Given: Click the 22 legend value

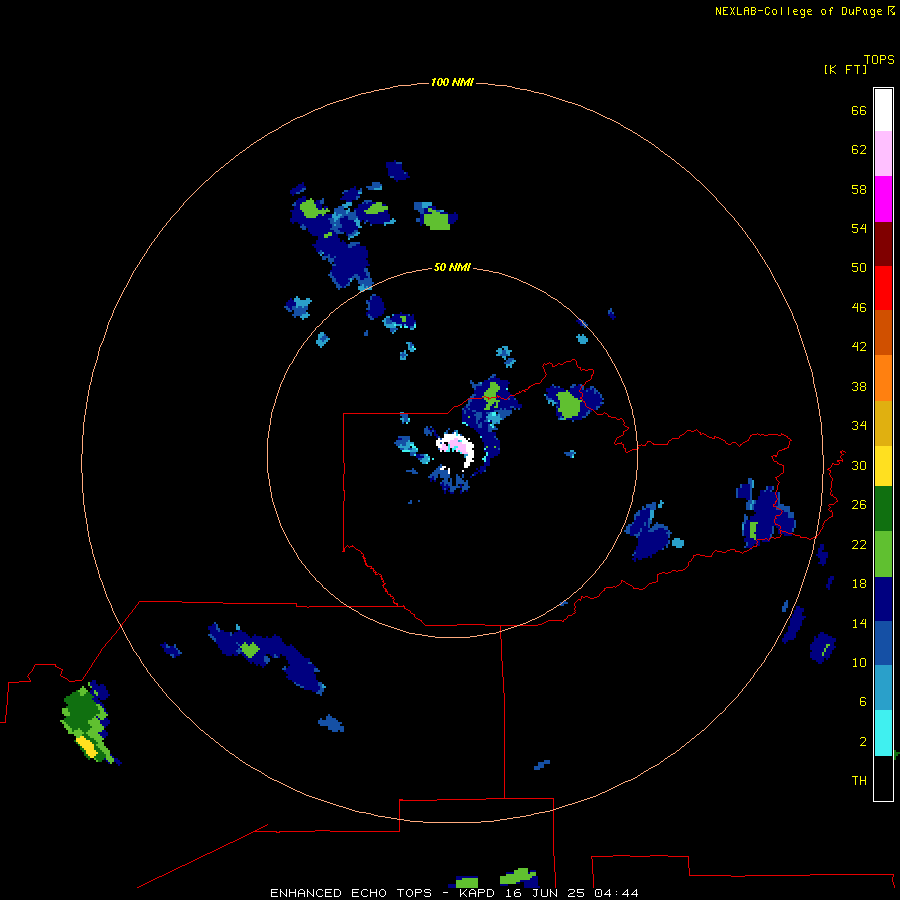Looking at the screenshot, I should coord(859,544).
